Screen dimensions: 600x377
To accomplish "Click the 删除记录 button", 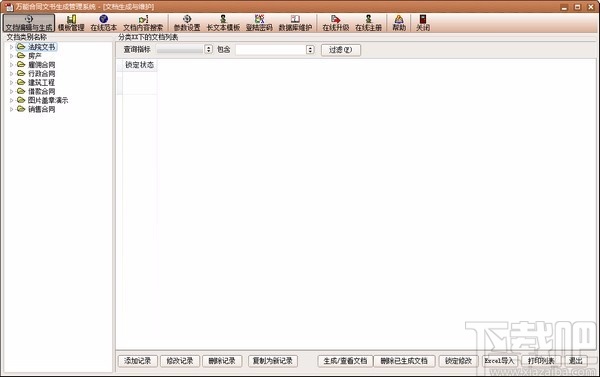I will pyautogui.click(x=222, y=361).
